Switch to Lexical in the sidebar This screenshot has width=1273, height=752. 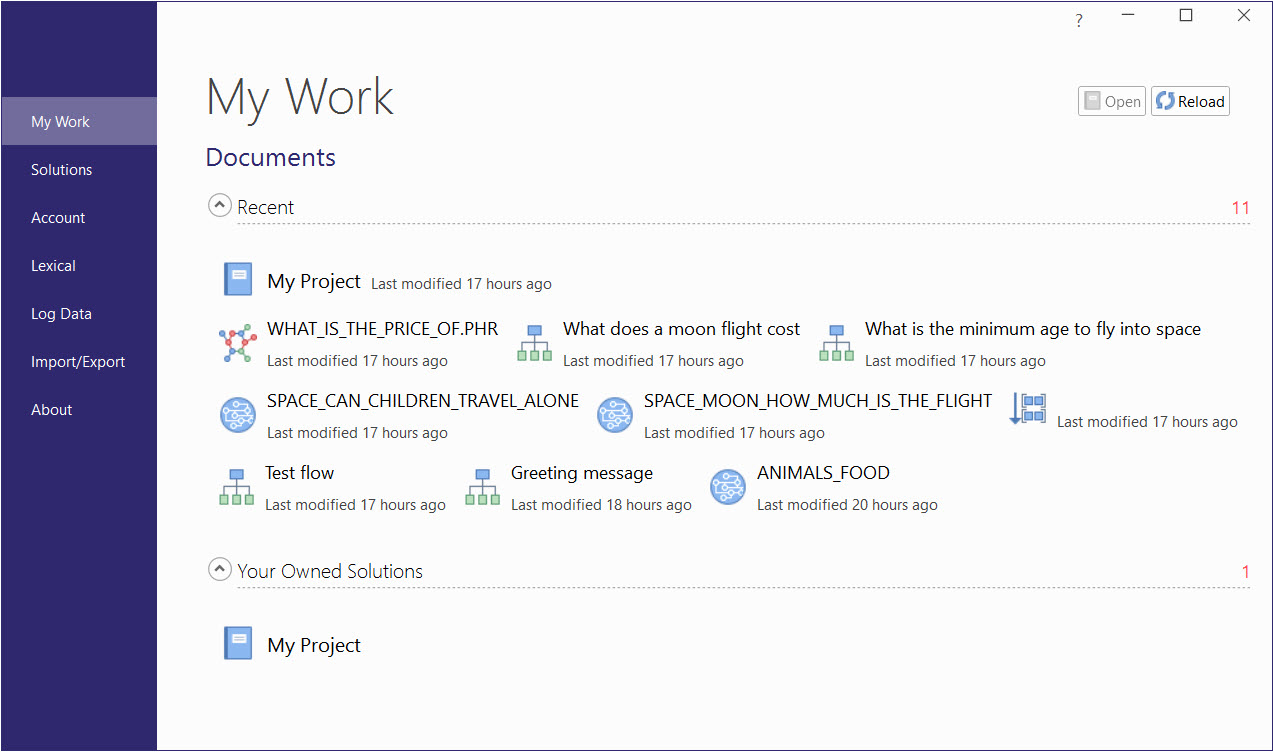click(53, 266)
